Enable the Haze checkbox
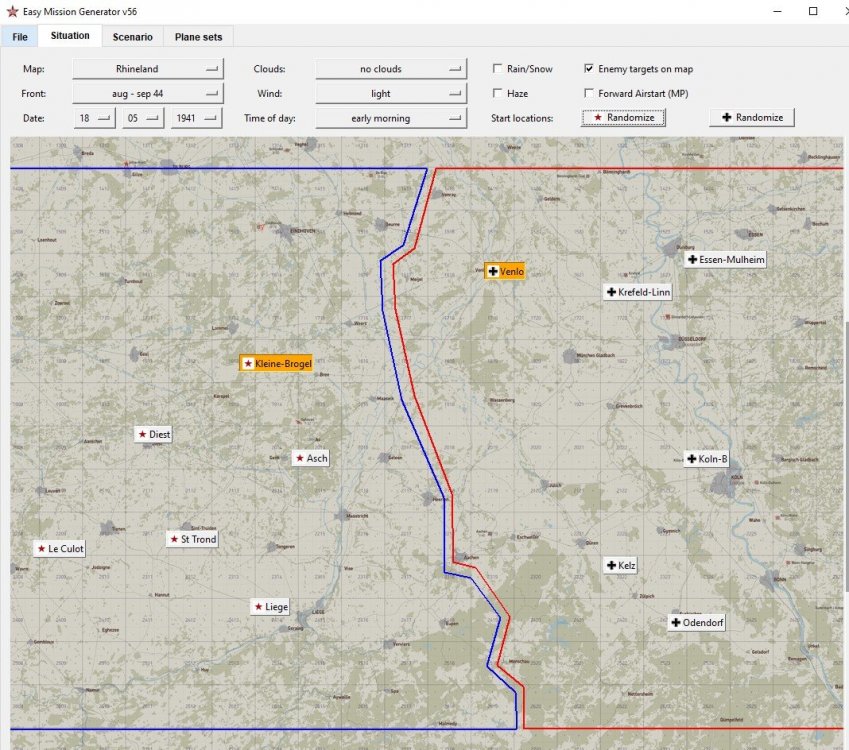The image size is (849, 750). 498,93
